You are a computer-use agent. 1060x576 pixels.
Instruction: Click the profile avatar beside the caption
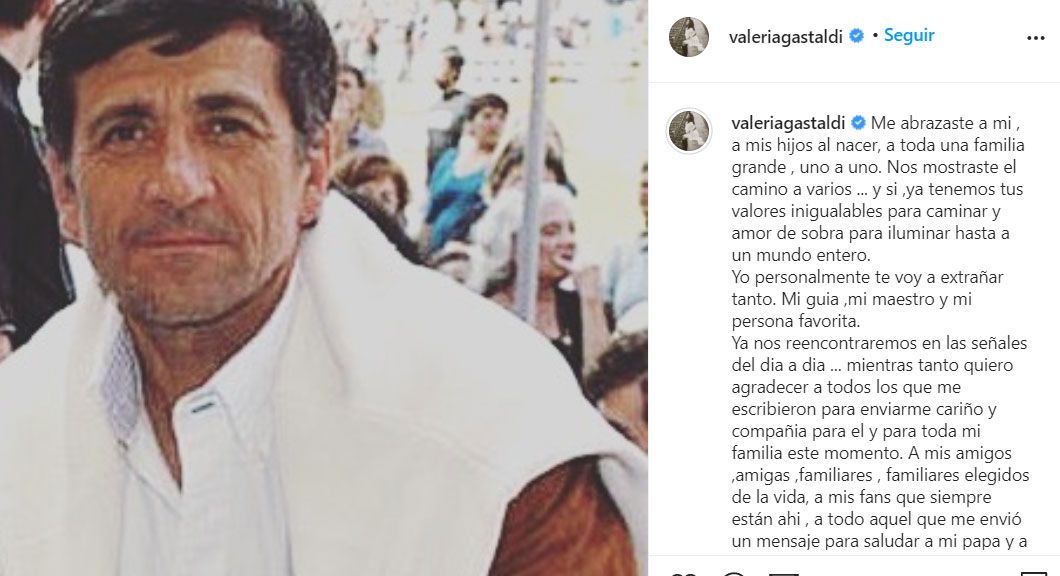click(x=689, y=130)
